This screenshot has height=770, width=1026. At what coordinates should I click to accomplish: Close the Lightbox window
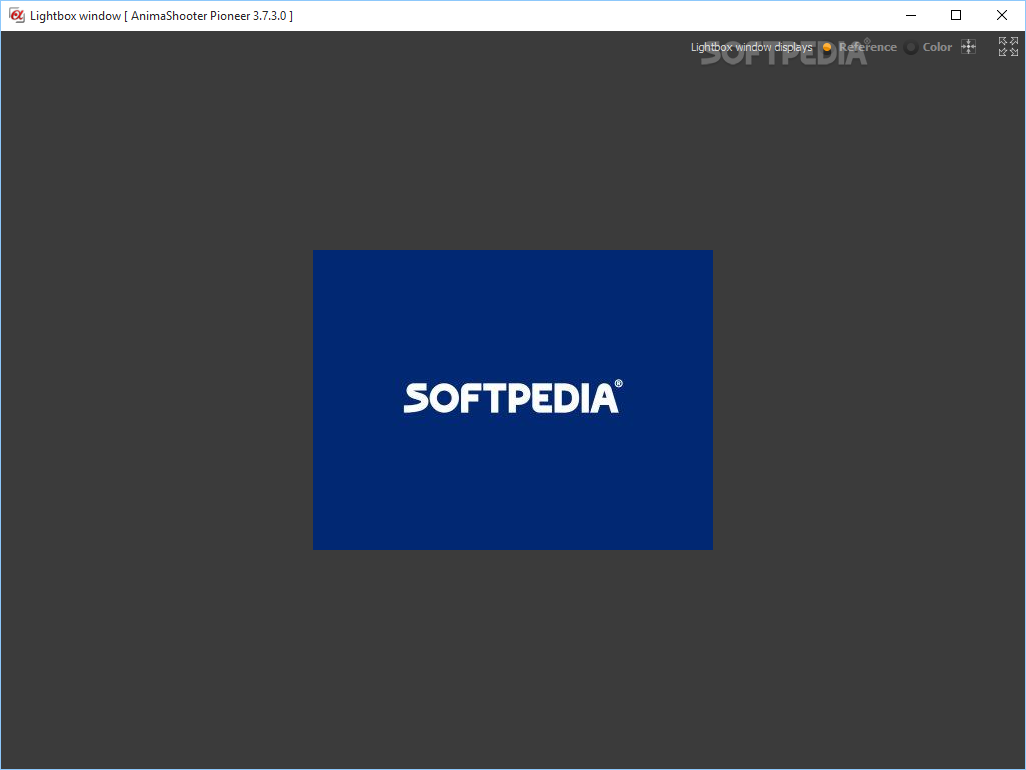[x=1002, y=15]
